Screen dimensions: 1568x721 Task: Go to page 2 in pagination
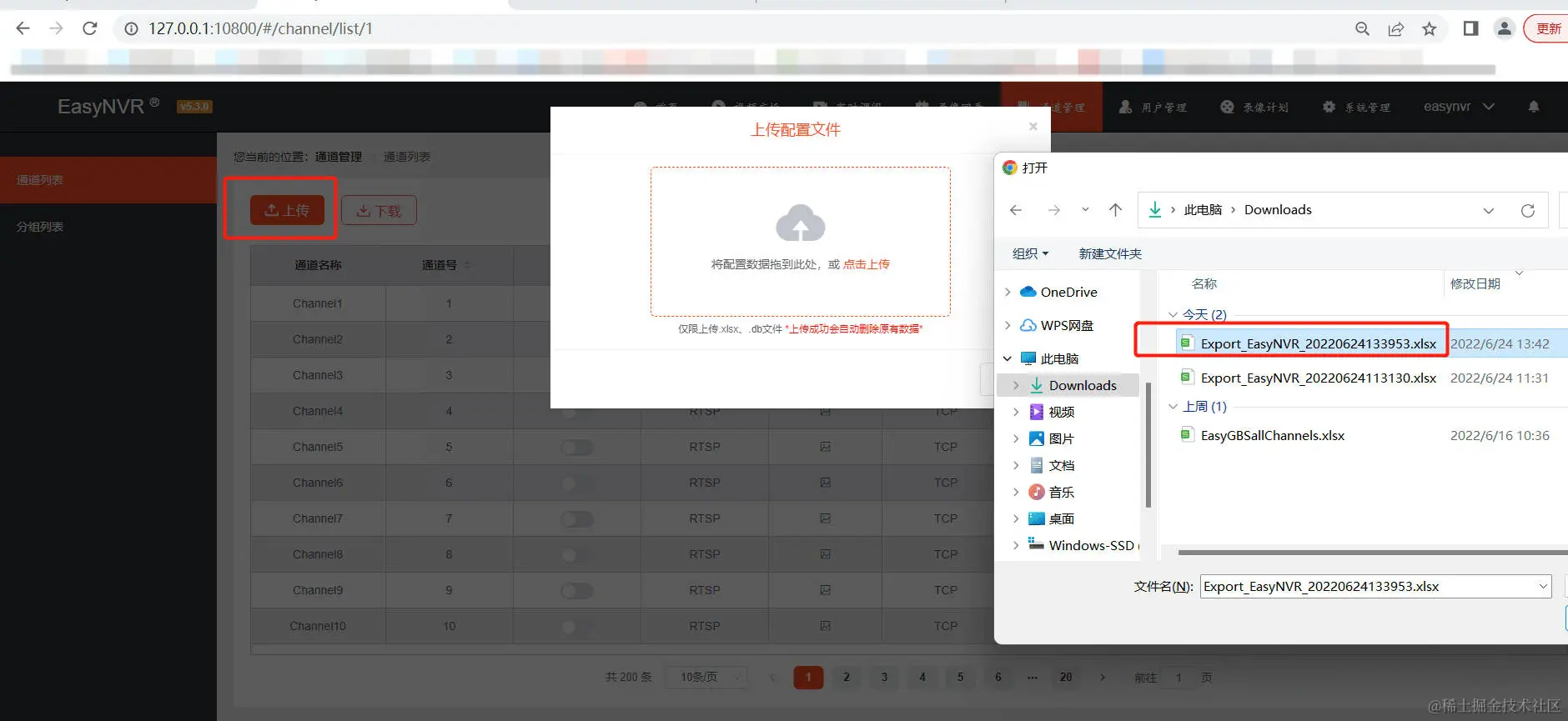click(847, 677)
